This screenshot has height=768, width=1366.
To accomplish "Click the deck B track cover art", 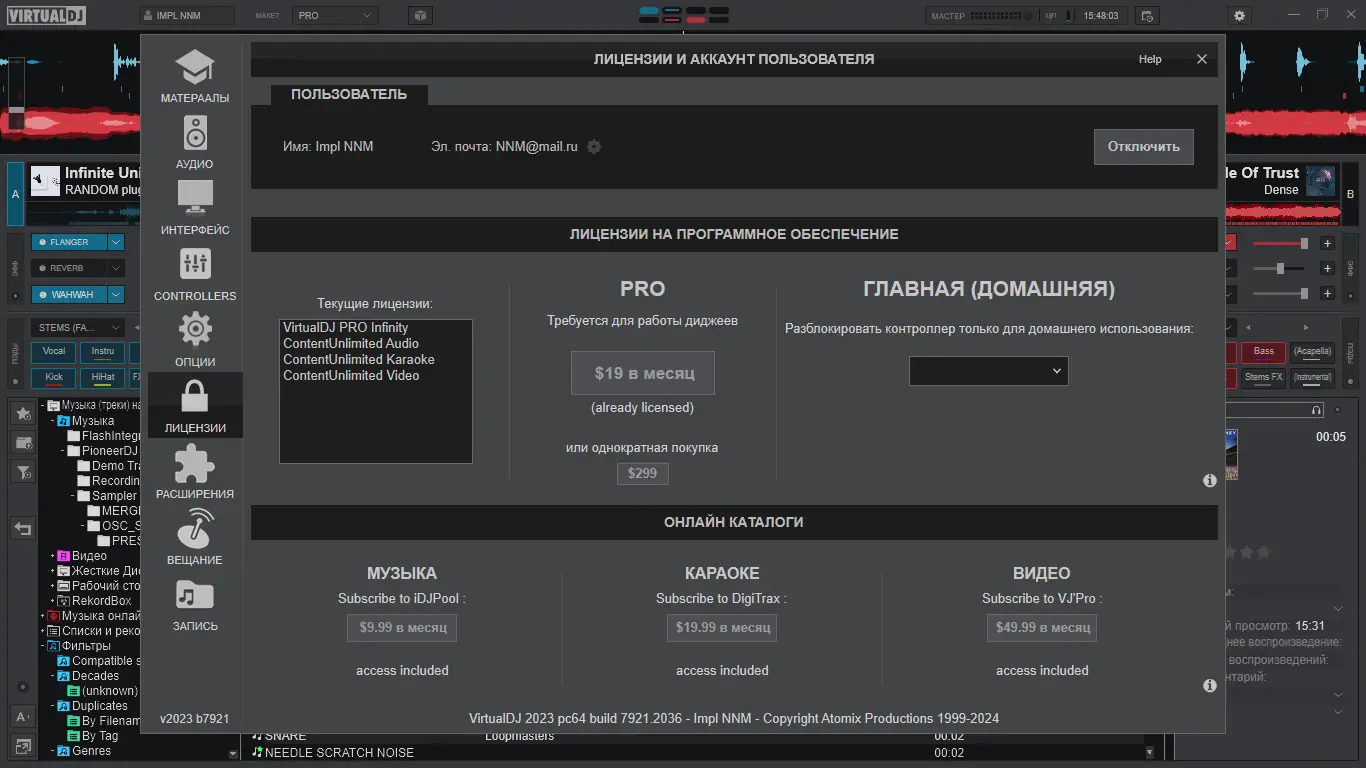I will pos(1321,181).
